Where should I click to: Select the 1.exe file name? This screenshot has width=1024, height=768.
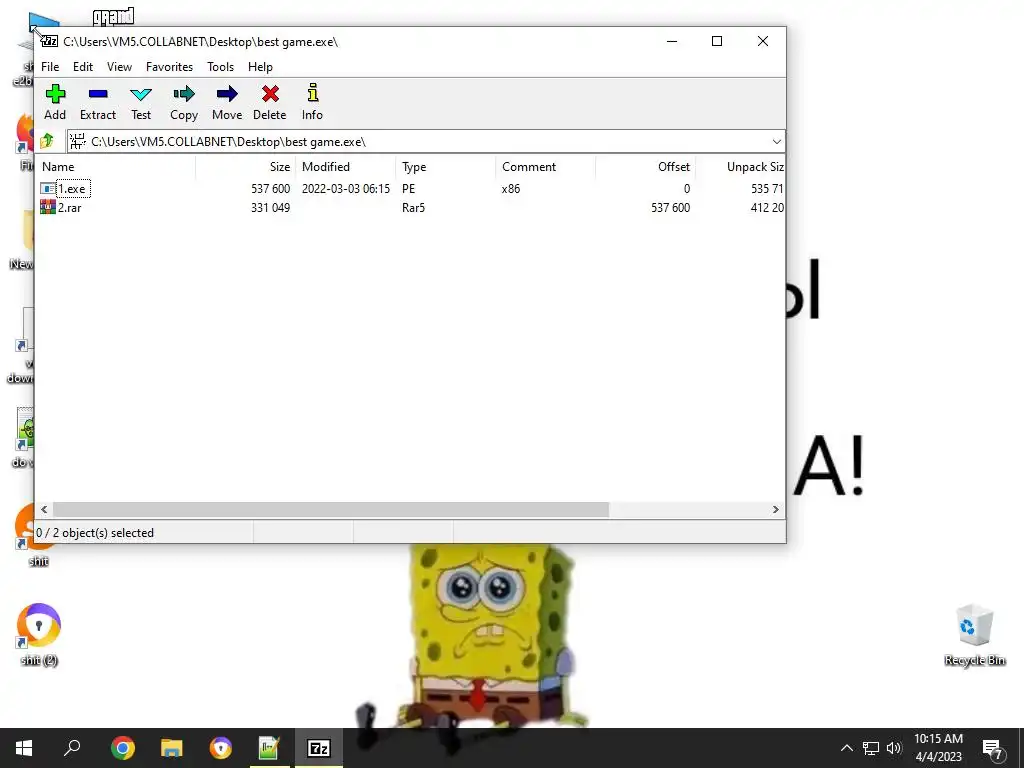pyautogui.click(x=72, y=189)
